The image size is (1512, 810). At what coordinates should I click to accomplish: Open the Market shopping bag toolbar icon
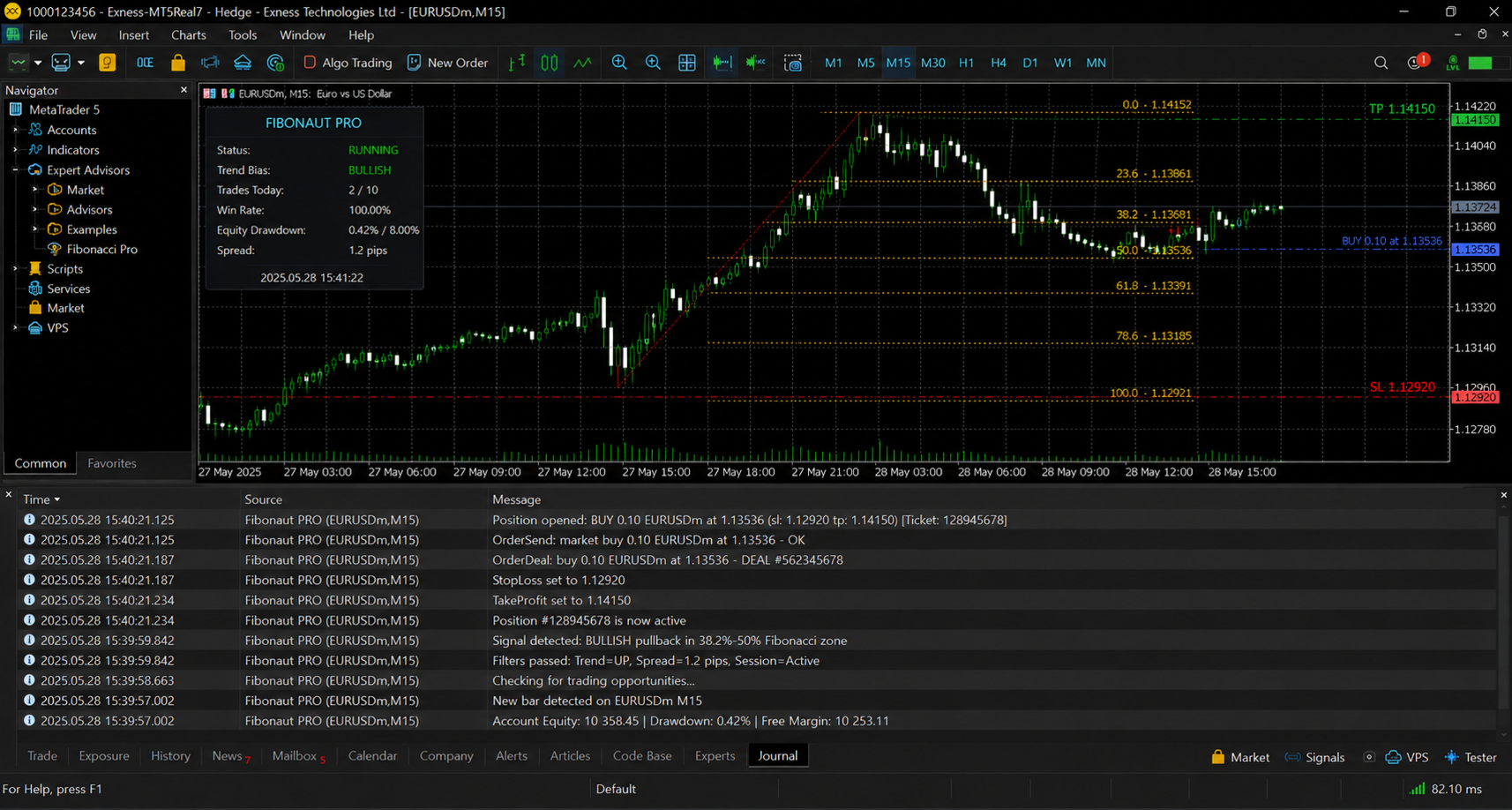[178, 63]
